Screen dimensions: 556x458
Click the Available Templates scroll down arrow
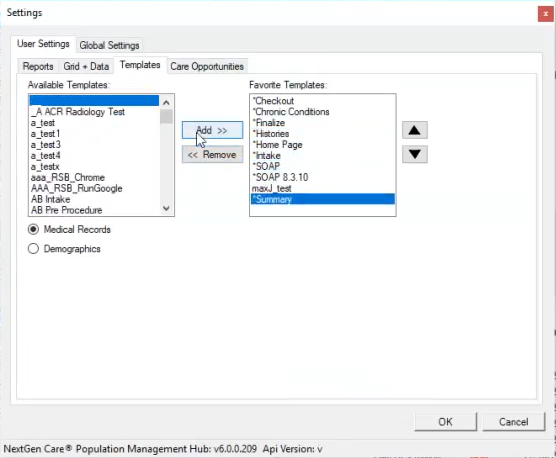(166, 208)
